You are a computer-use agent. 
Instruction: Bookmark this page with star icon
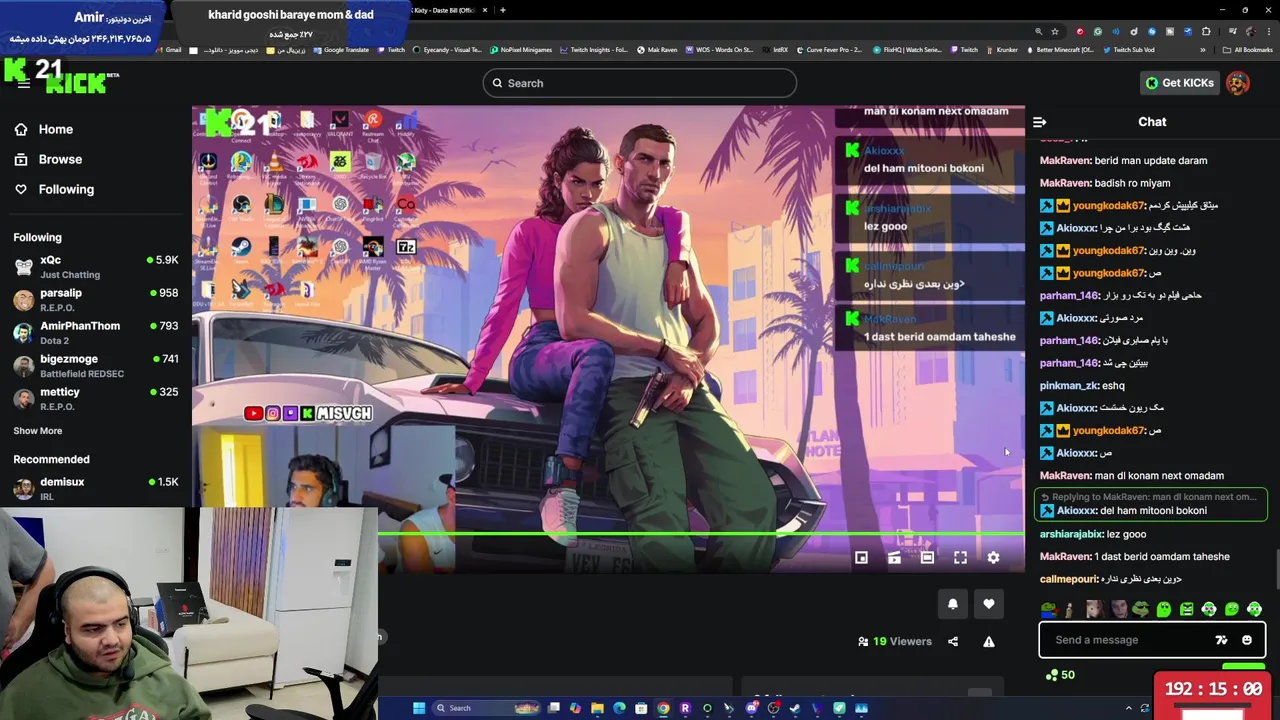coord(1054,31)
